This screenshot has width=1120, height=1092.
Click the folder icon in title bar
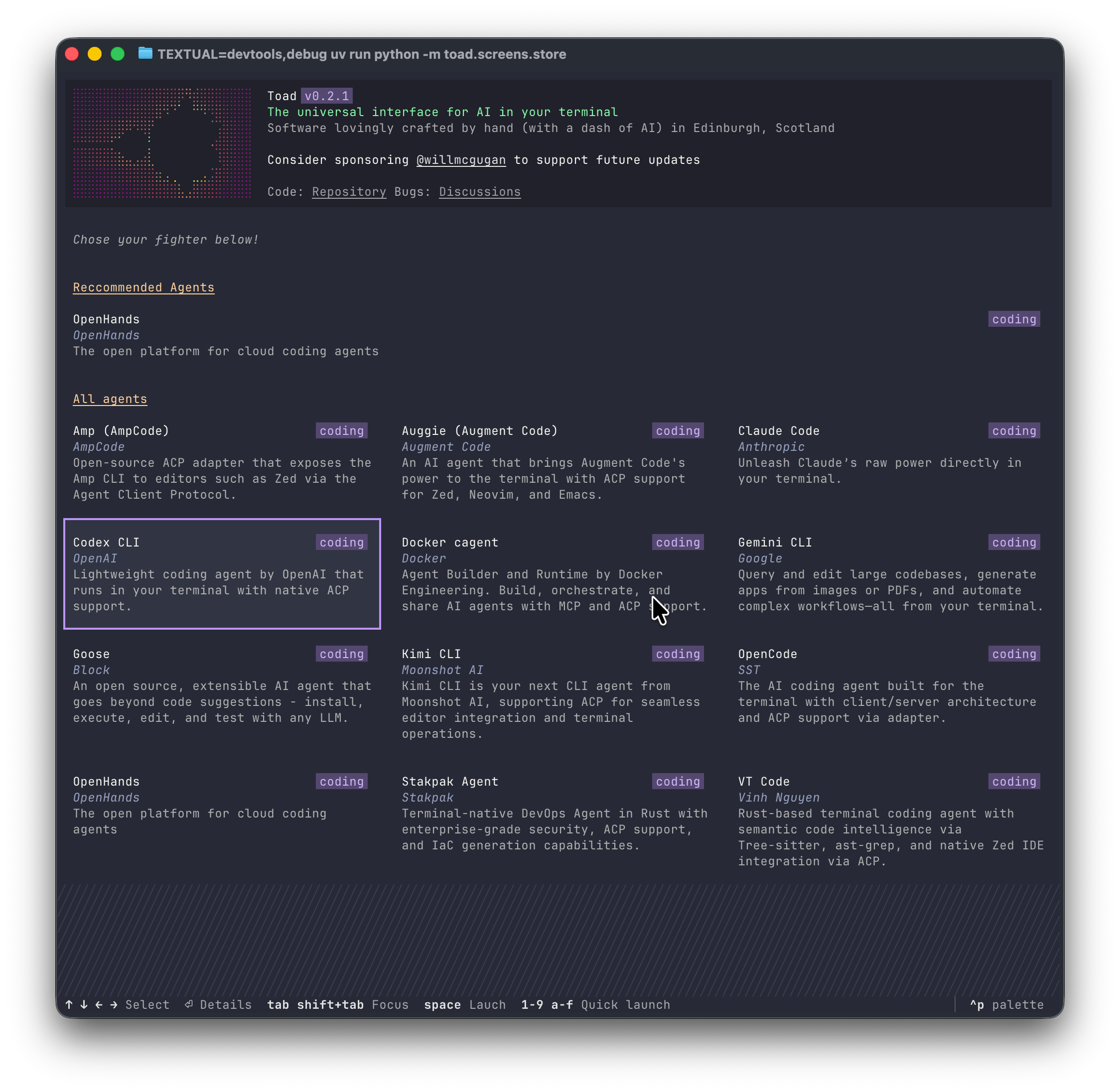145,54
